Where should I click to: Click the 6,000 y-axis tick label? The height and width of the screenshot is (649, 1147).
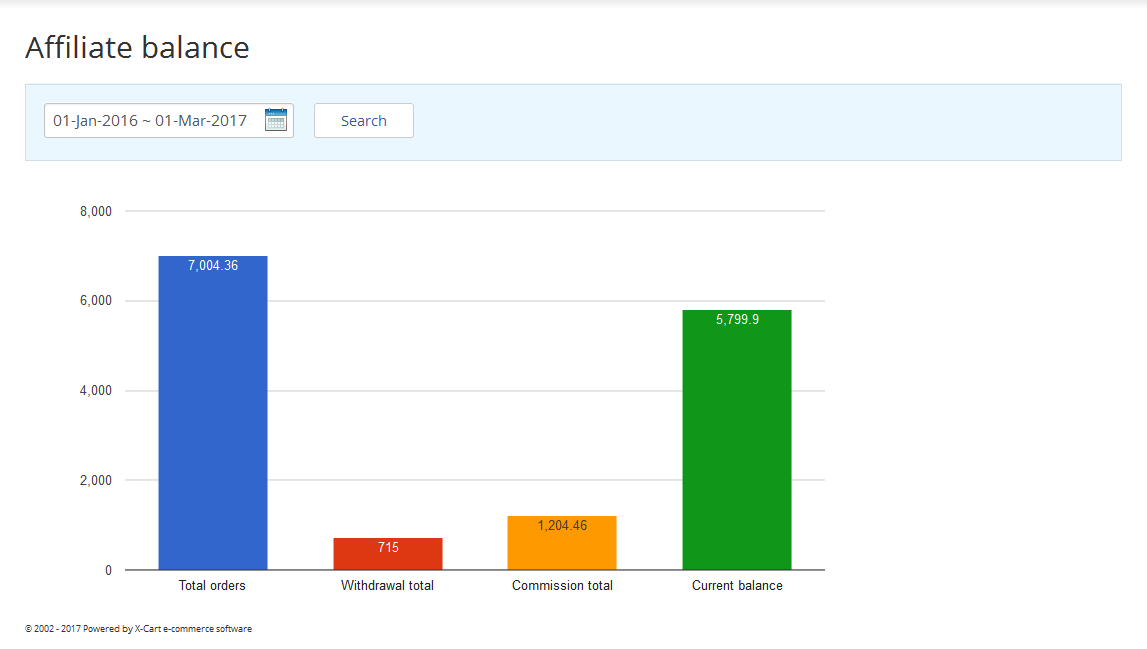pos(95,301)
